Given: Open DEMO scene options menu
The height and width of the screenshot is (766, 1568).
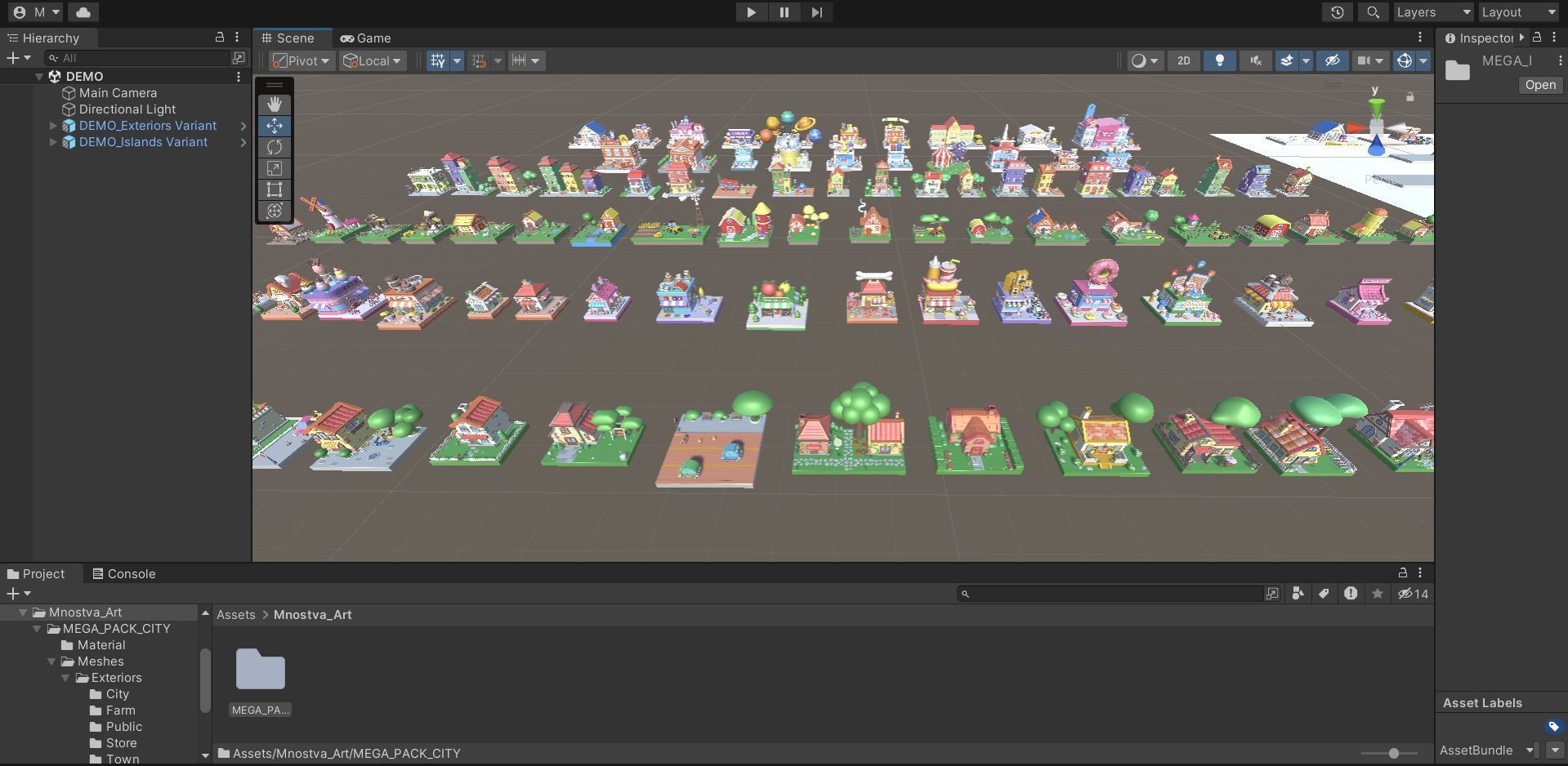Looking at the screenshot, I should [x=239, y=77].
